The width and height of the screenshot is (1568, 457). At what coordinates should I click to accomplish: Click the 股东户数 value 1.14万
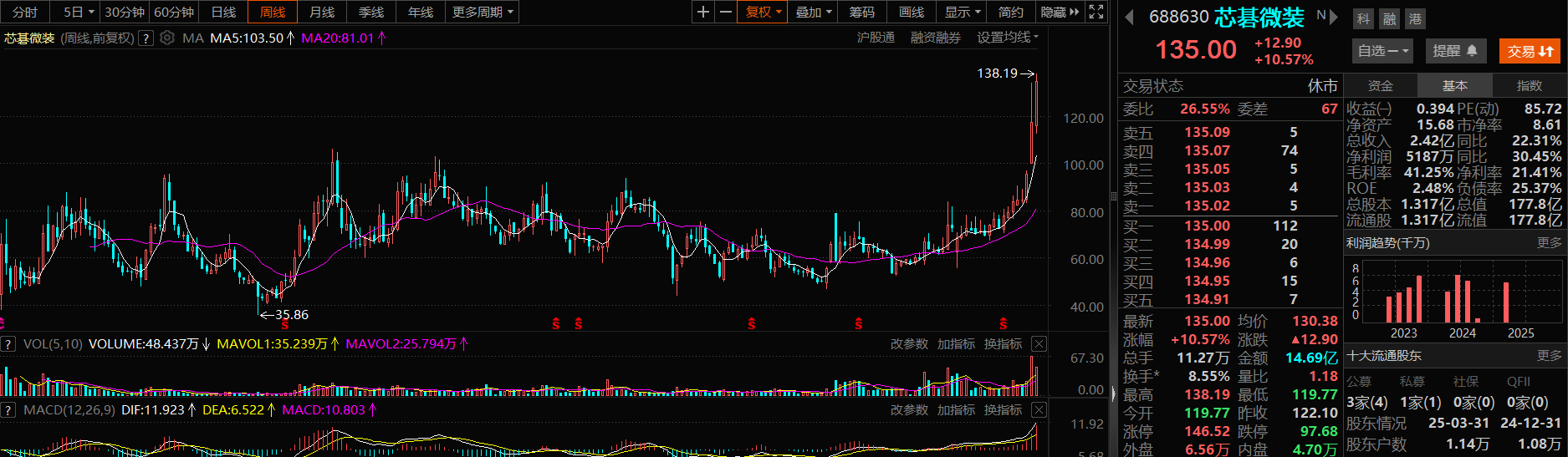click(1468, 444)
